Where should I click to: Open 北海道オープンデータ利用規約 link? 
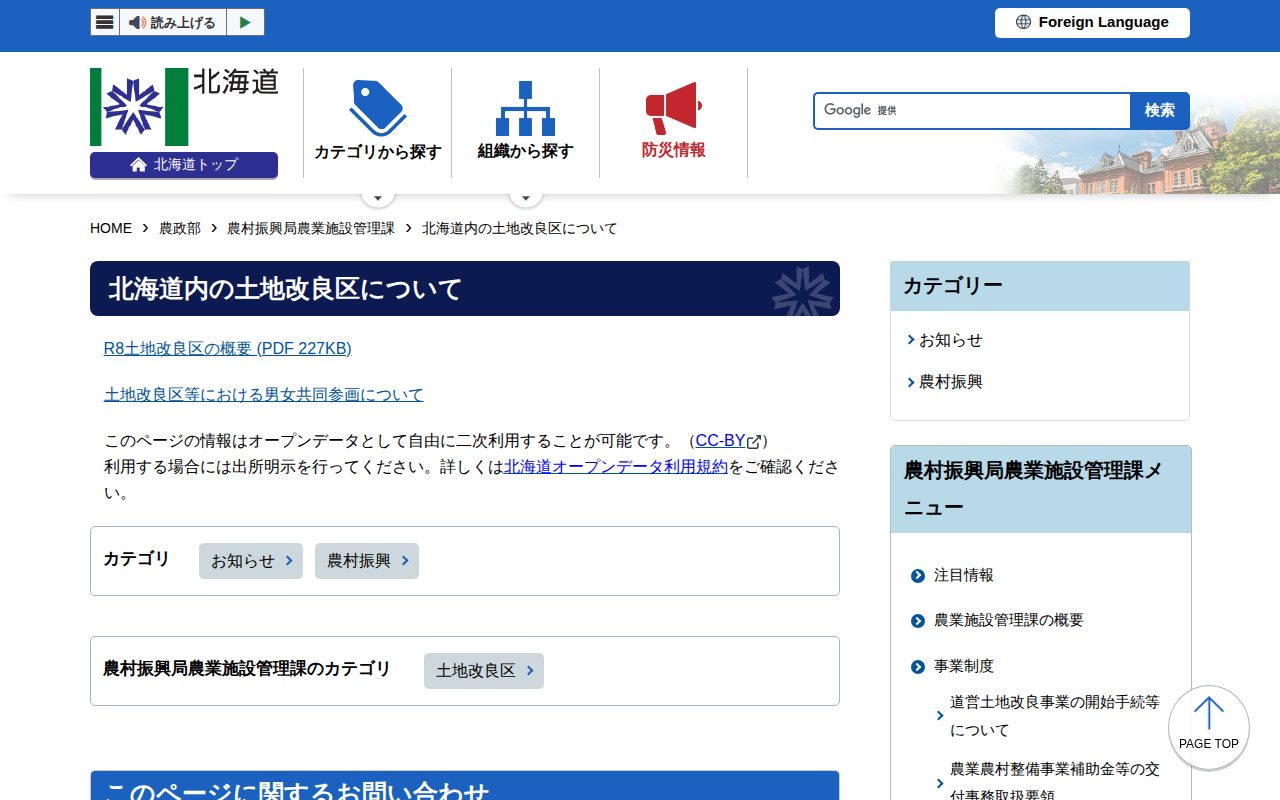pyautogui.click(x=616, y=466)
